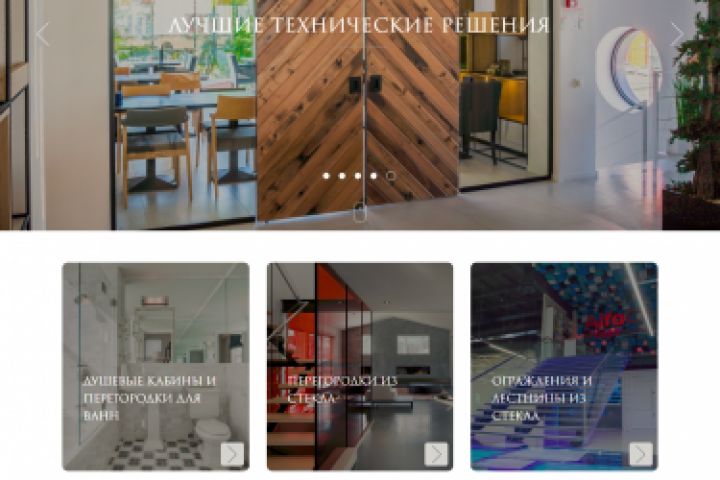
Task: Click the next slide arrow on the hero banner
Action: (677, 34)
